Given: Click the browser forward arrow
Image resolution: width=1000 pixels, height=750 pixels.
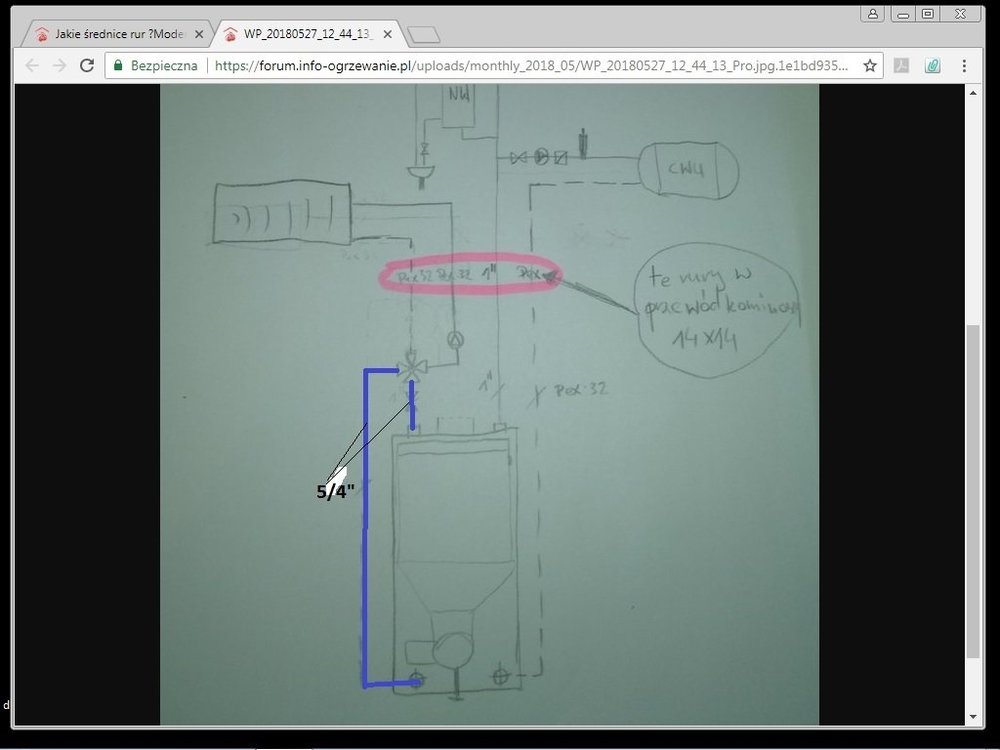Looking at the screenshot, I should tap(59, 66).
